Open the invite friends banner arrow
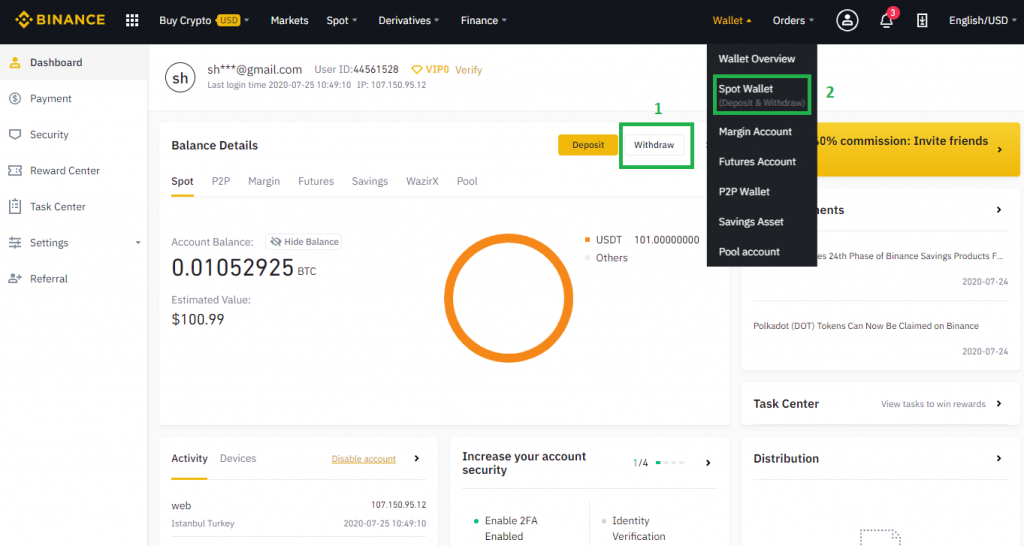 [999, 150]
